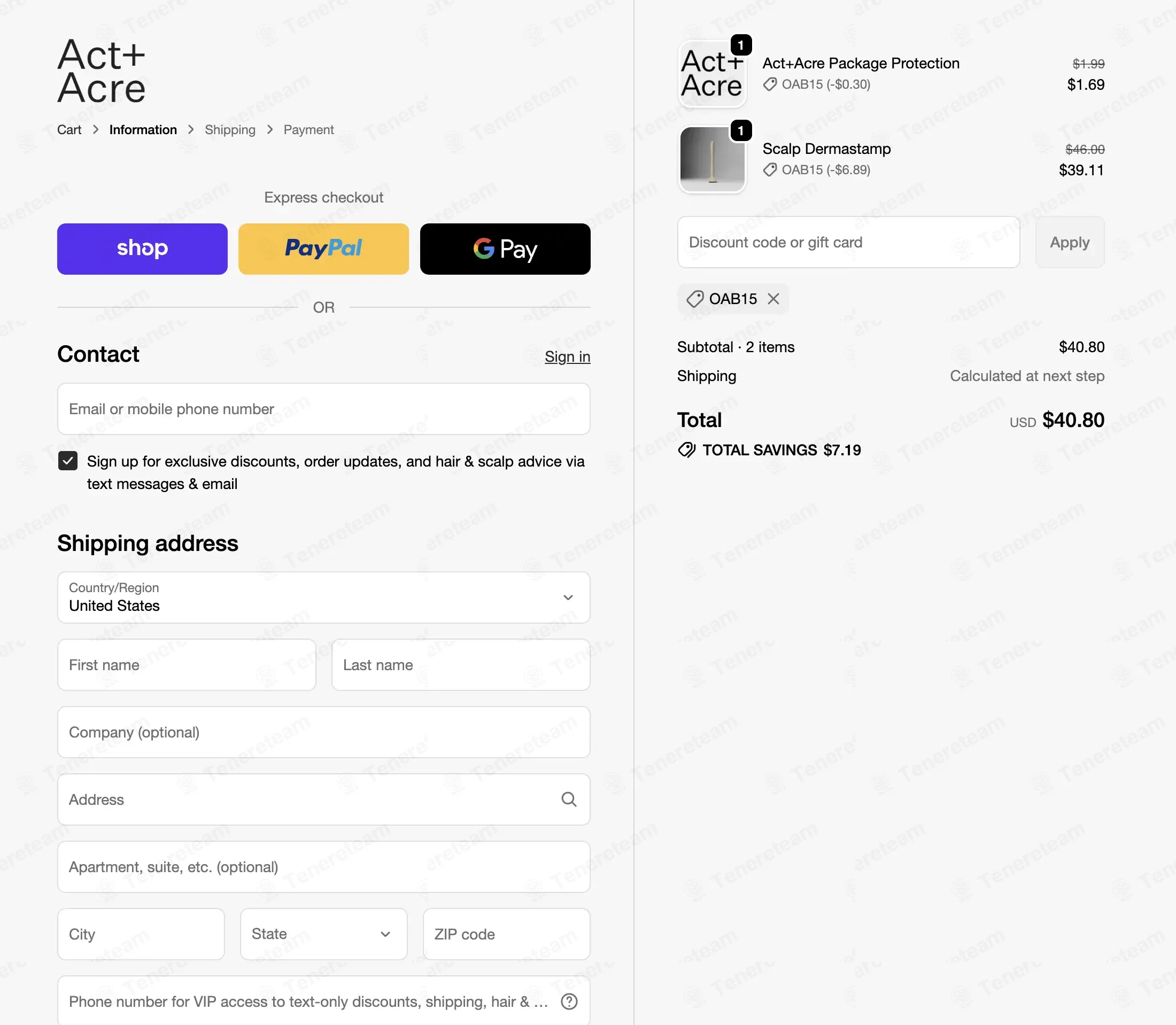The width and height of the screenshot is (1176, 1025).
Task: Focus the Phone number for VIP access field
Action: (x=324, y=1001)
